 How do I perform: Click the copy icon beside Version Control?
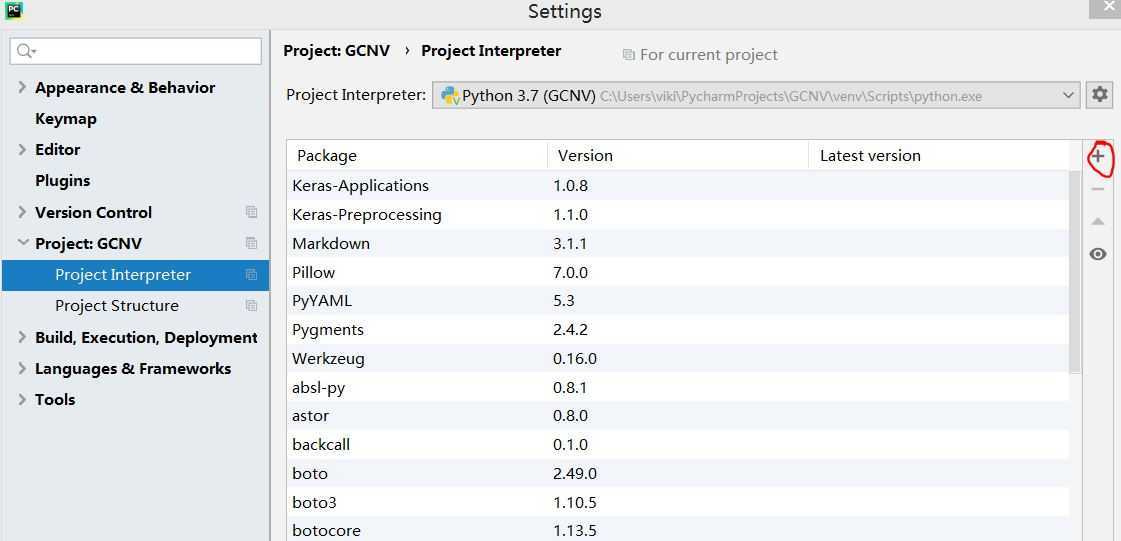[251, 212]
